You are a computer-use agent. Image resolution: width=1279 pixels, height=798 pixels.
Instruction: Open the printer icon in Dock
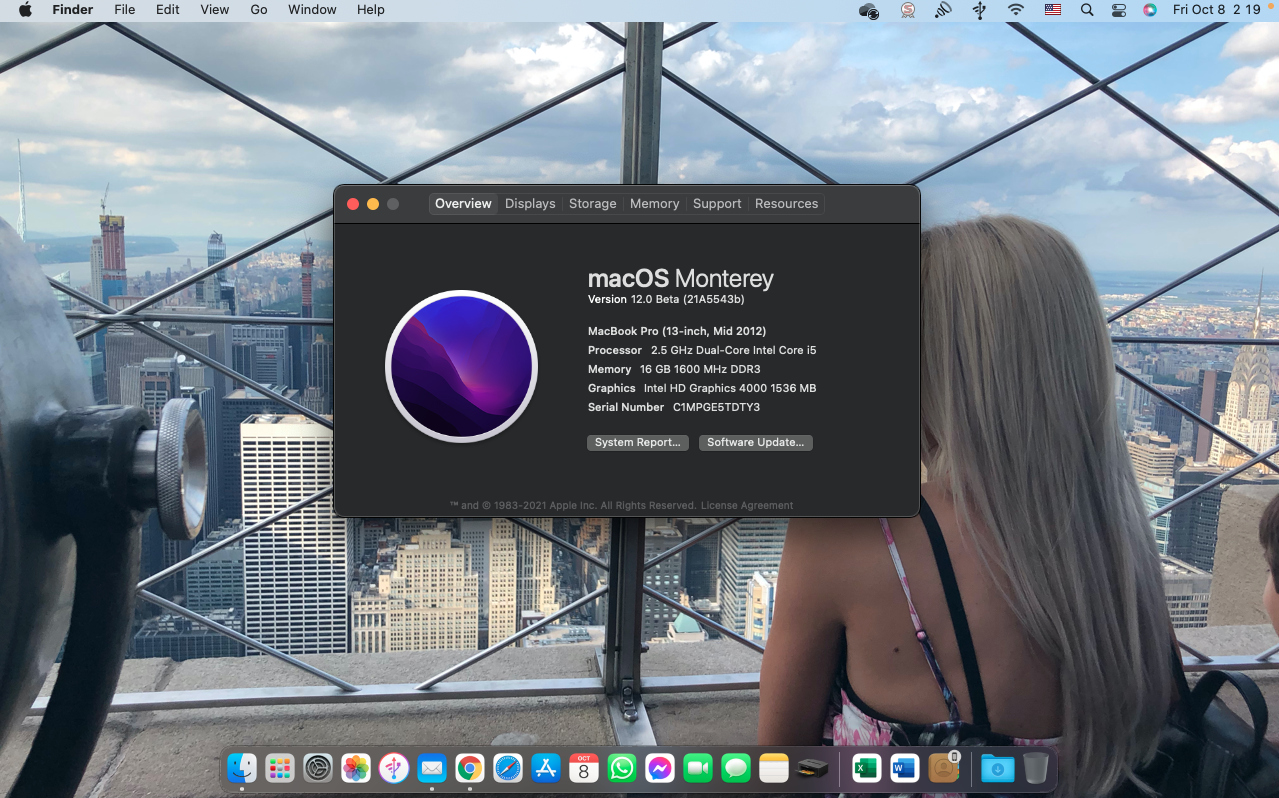(x=812, y=768)
